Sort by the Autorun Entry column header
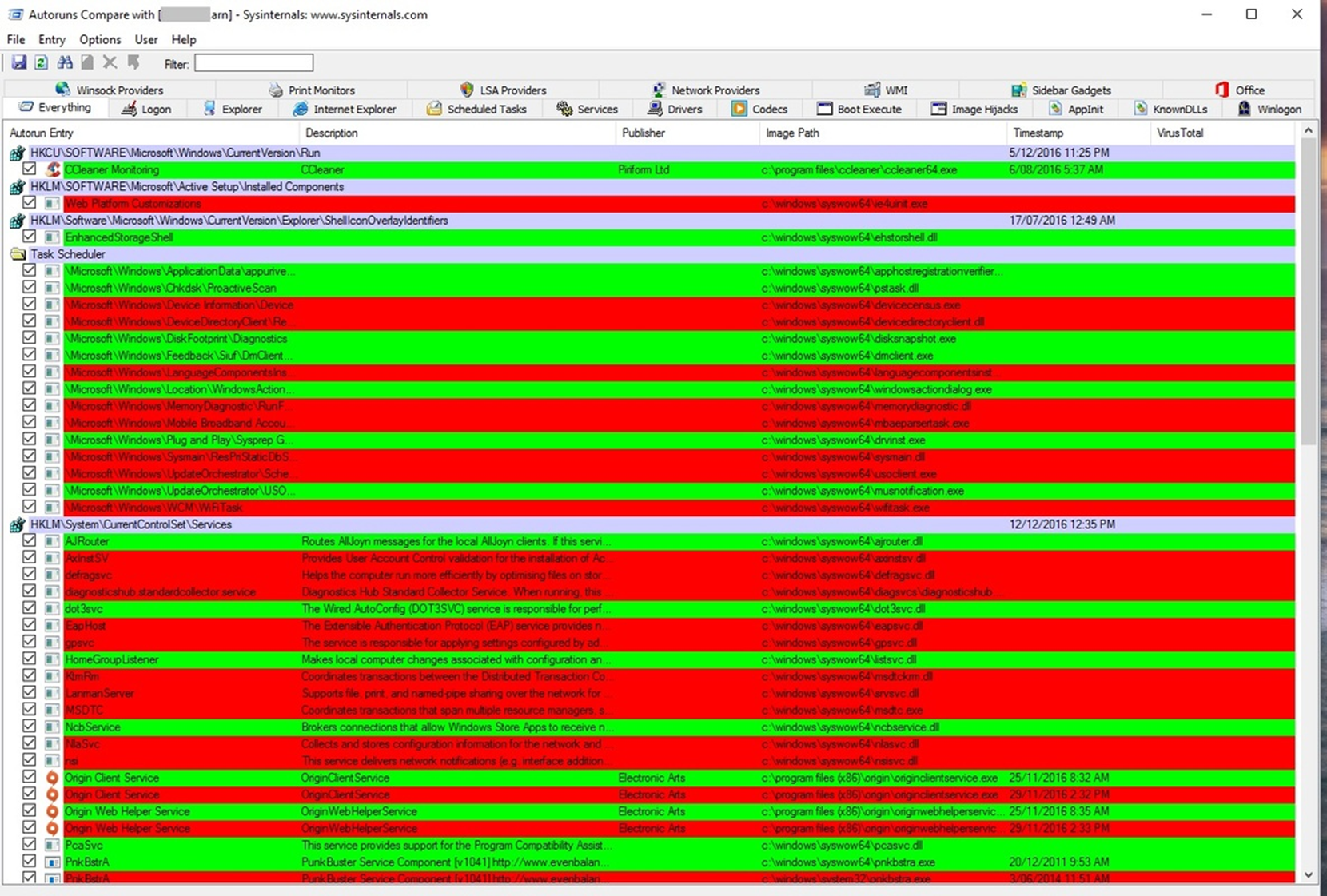 [x=151, y=133]
